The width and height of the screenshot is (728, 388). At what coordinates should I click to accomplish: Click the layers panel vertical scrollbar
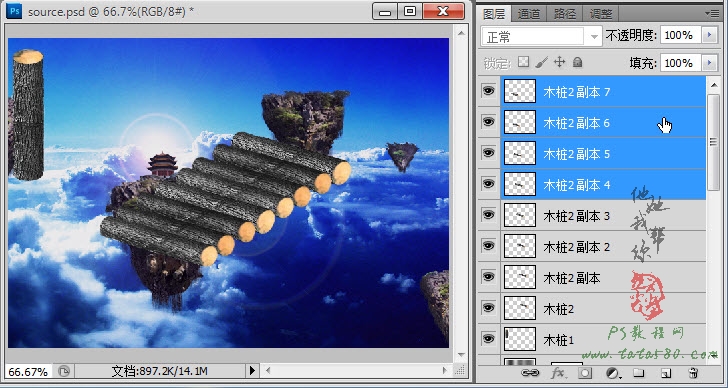pos(713,142)
